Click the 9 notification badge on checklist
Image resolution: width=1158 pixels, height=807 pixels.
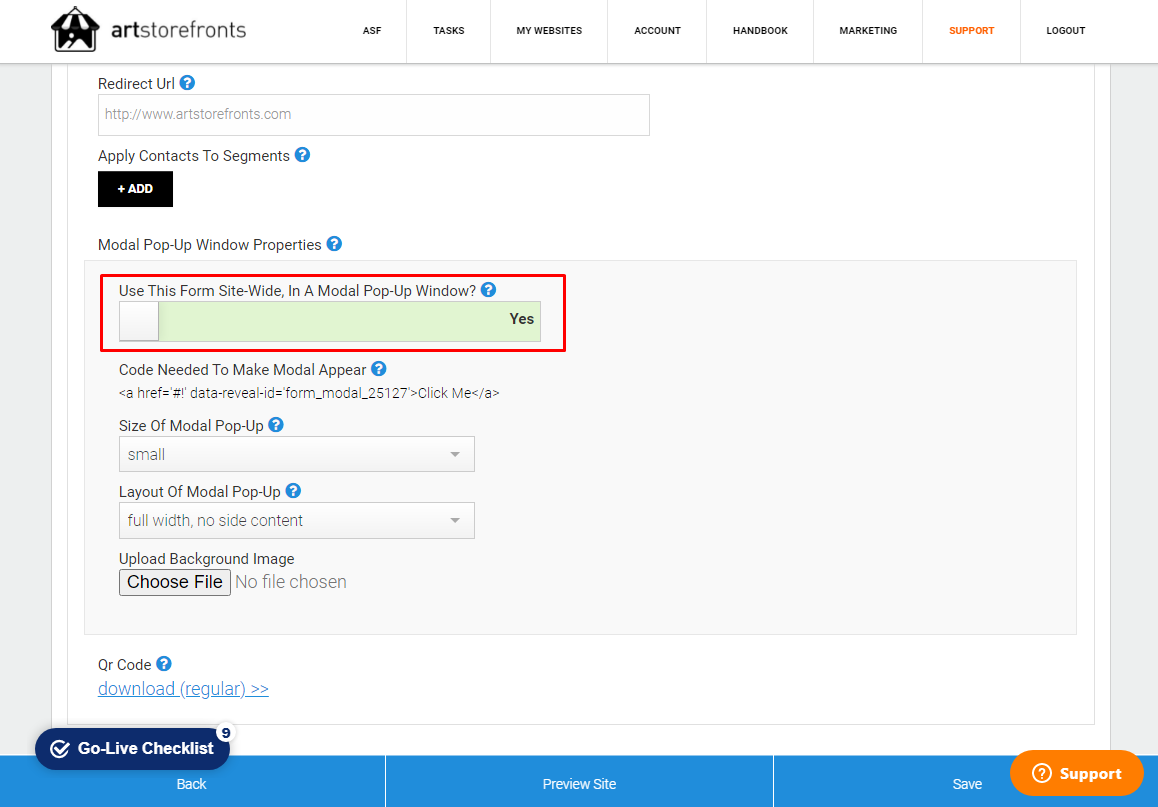225,732
